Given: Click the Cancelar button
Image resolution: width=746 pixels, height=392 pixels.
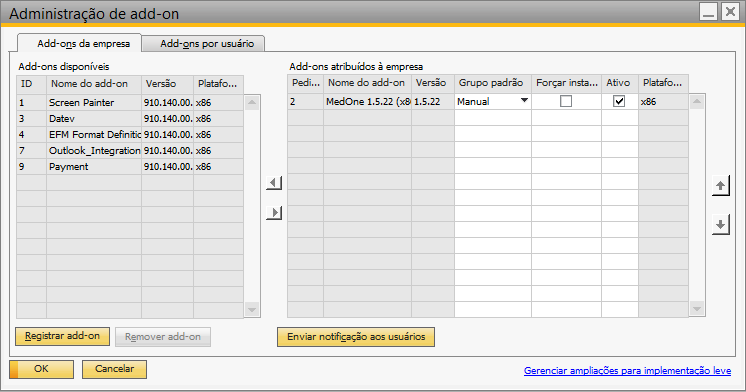Looking at the screenshot, I should click(114, 369).
